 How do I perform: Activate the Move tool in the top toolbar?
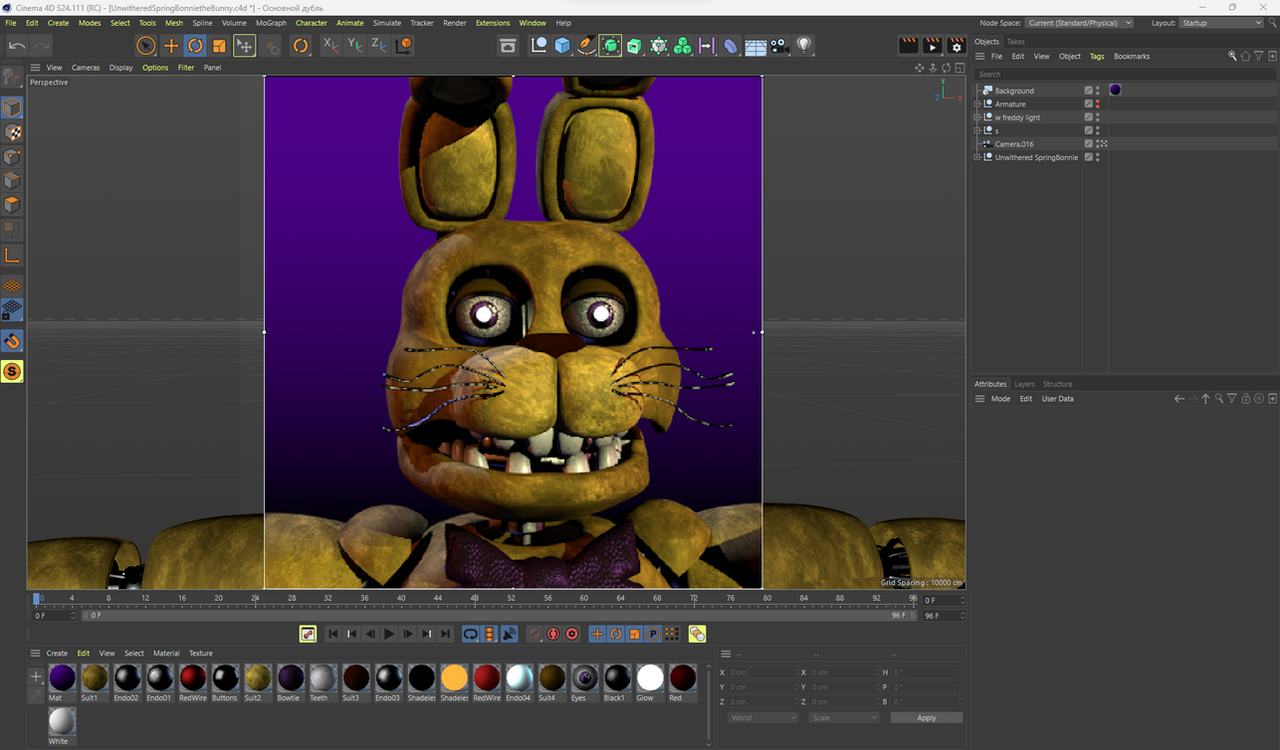171,45
